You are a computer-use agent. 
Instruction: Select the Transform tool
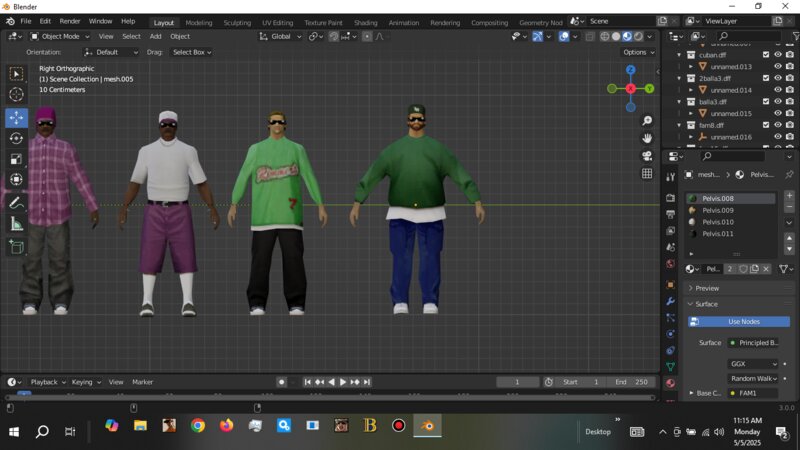coord(16,179)
